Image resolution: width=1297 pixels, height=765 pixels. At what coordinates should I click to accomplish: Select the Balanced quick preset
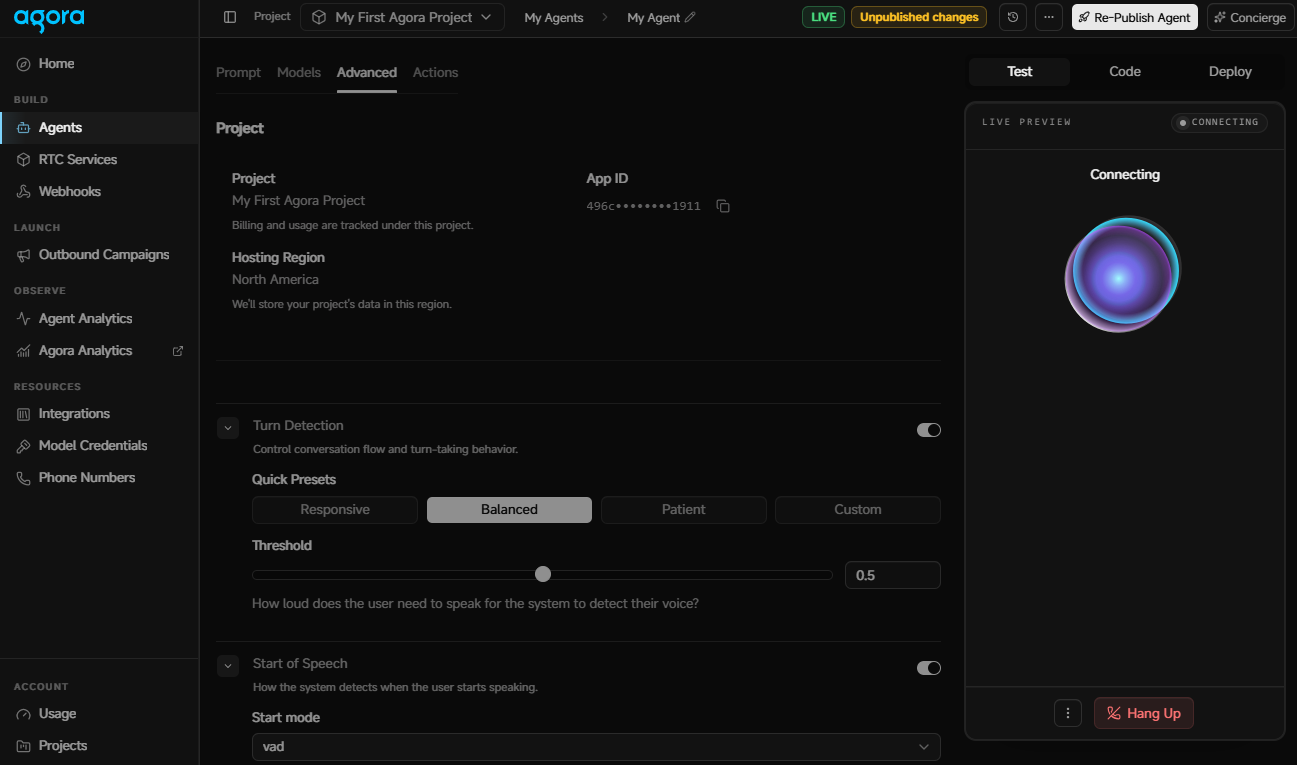[509, 510]
